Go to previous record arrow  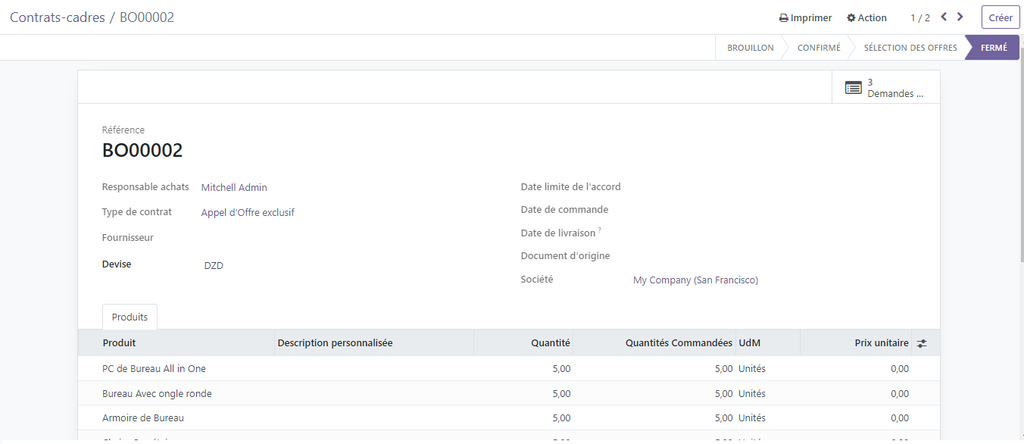pyautogui.click(x=943, y=17)
